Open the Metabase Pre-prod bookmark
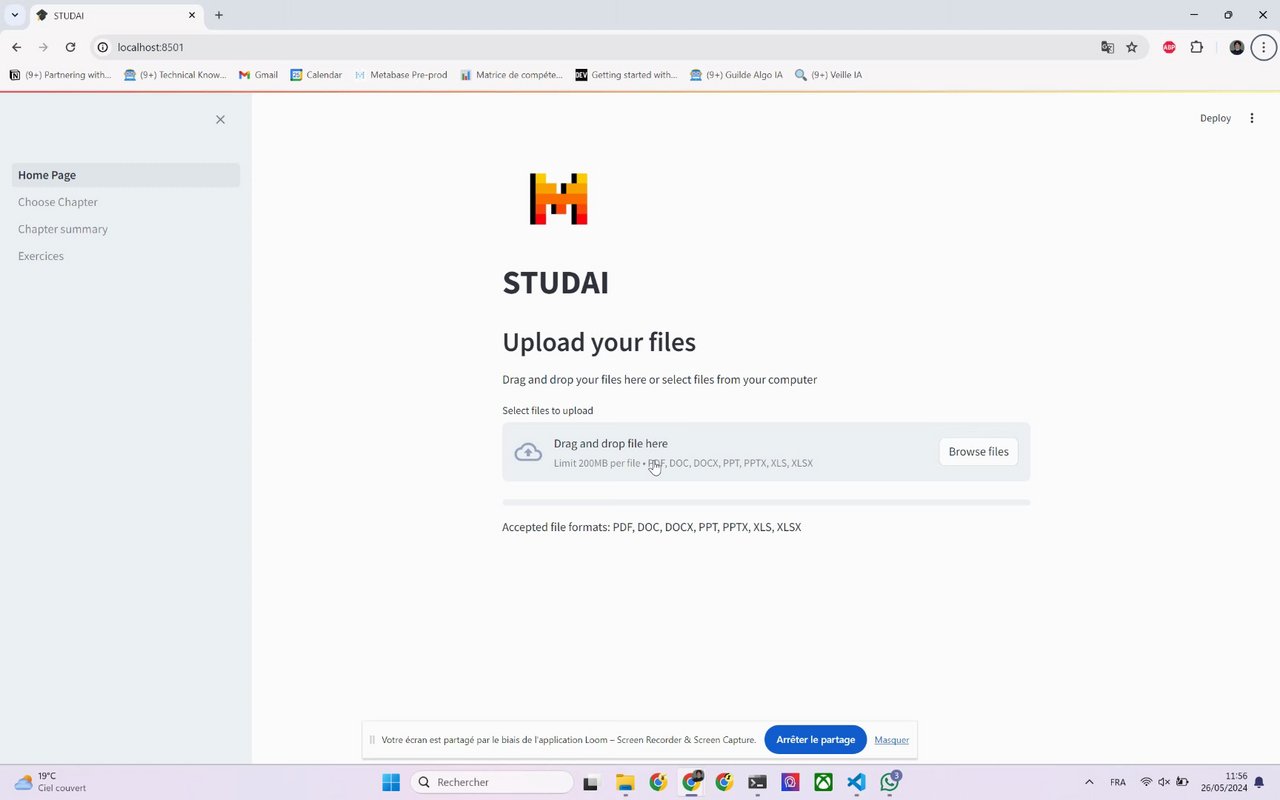The image size is (1280, 800). point(400,75)
